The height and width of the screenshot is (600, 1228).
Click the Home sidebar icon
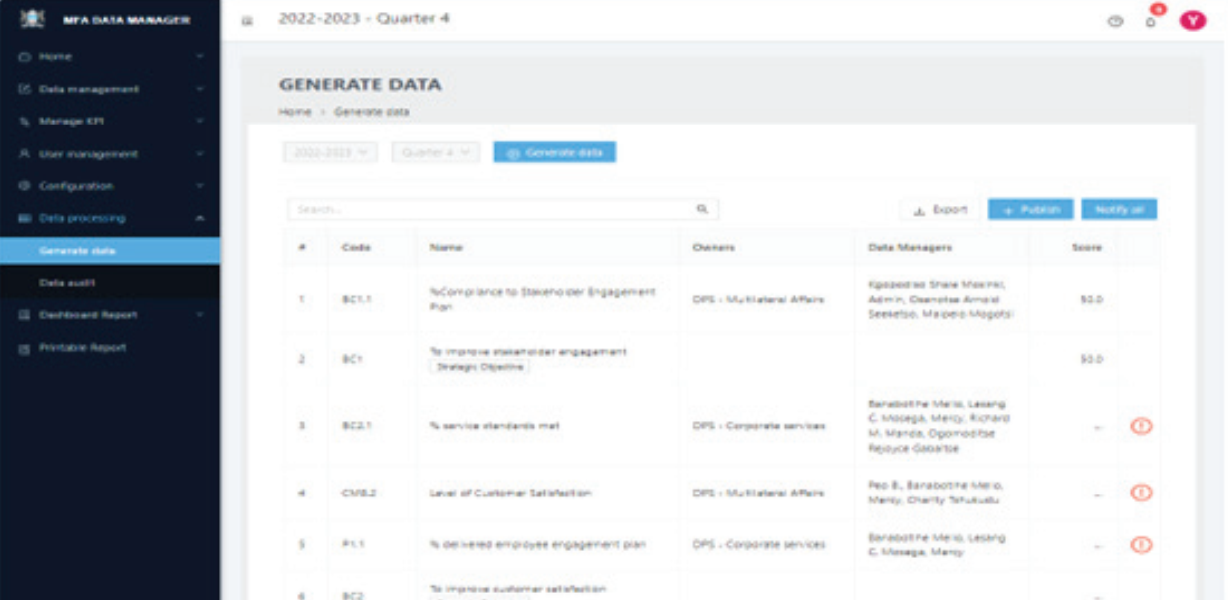[23, 57]
